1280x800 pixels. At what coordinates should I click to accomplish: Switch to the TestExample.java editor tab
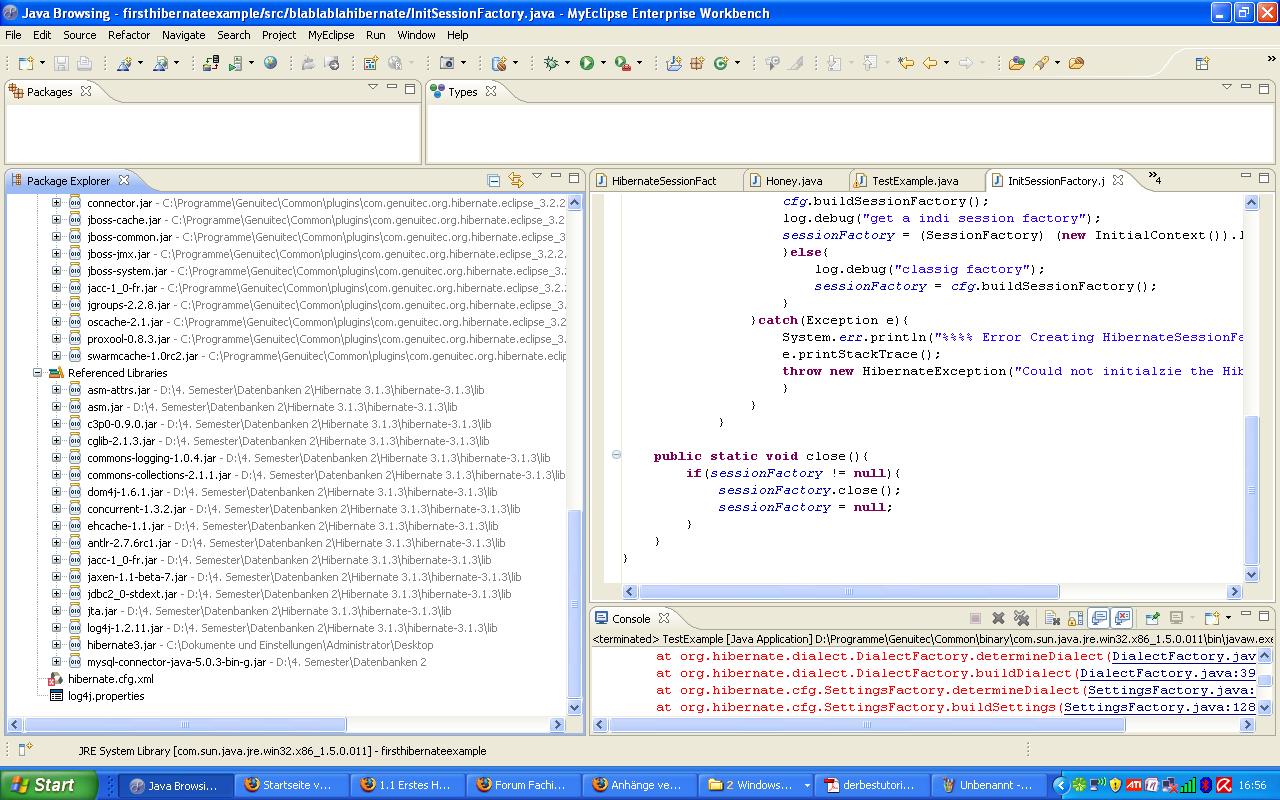[915, 181]
